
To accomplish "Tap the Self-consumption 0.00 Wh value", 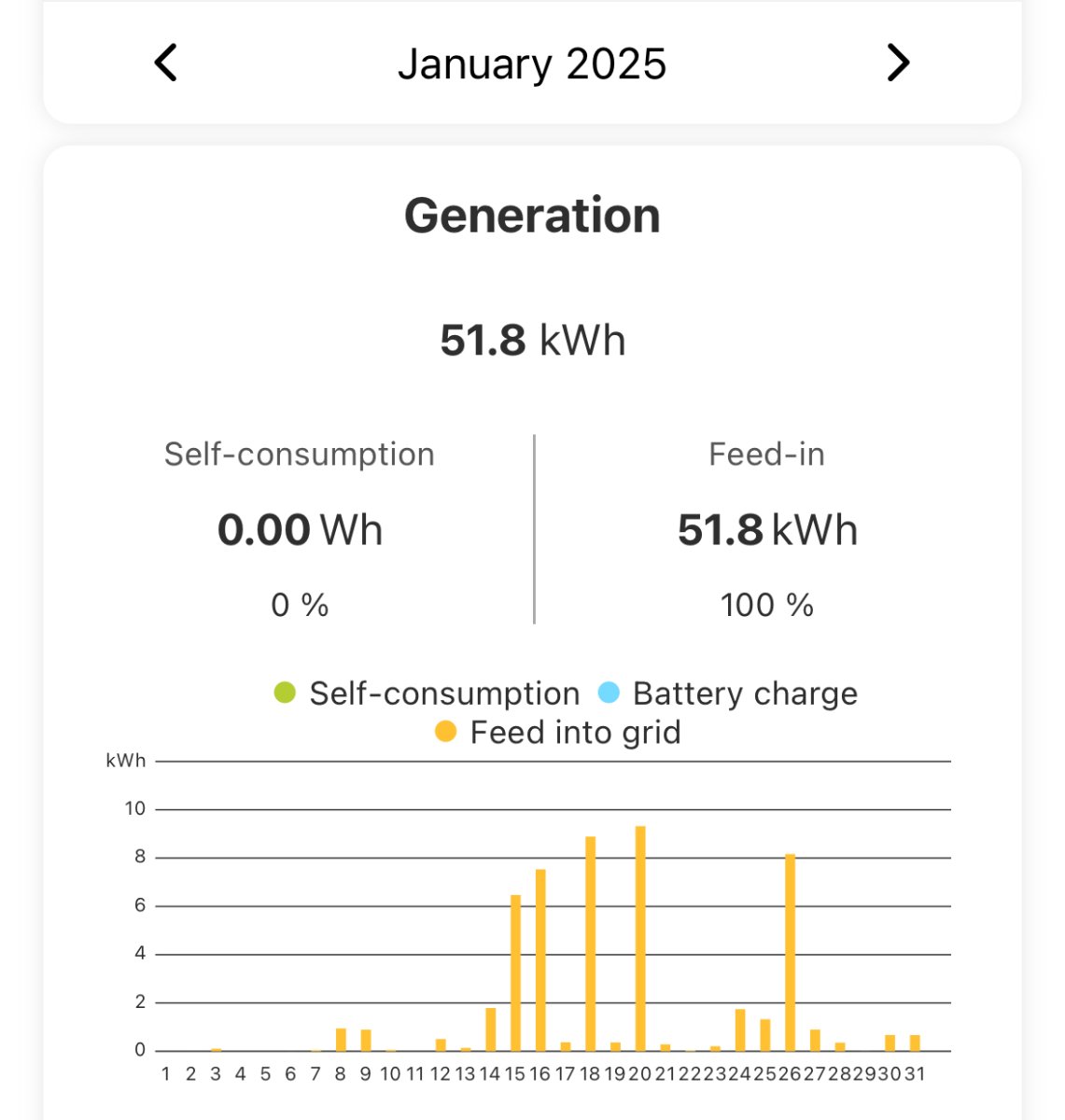I will coord(300,530).
